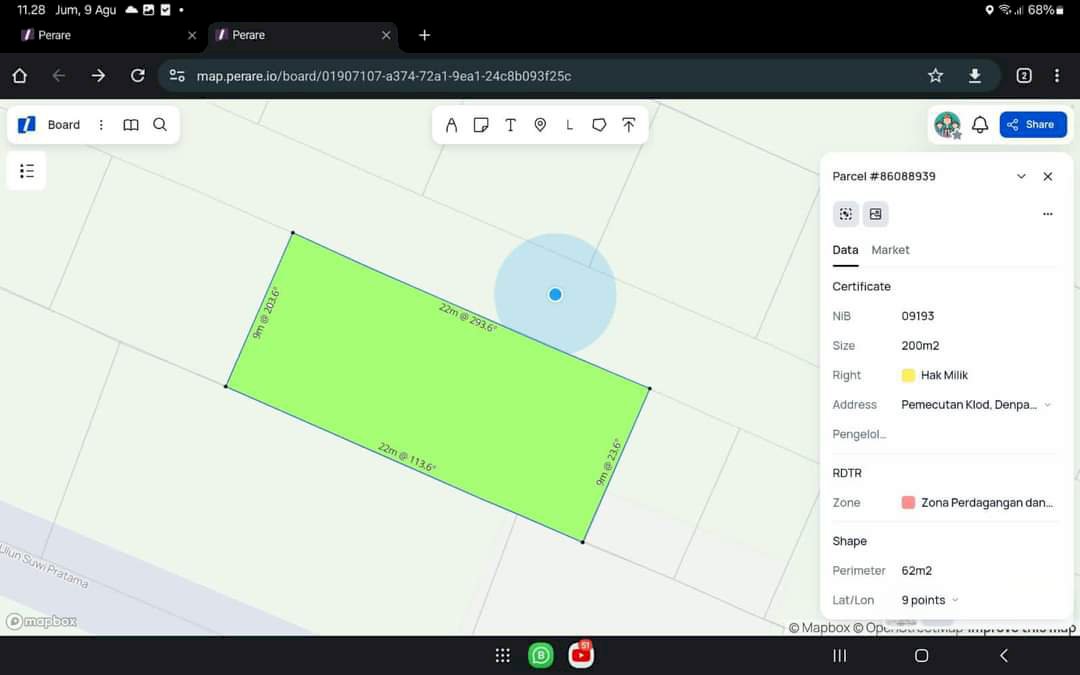Viewport: 1080px width, 675px height.
Task: Switch to the Market tab
Action: (x=890, y=250)
